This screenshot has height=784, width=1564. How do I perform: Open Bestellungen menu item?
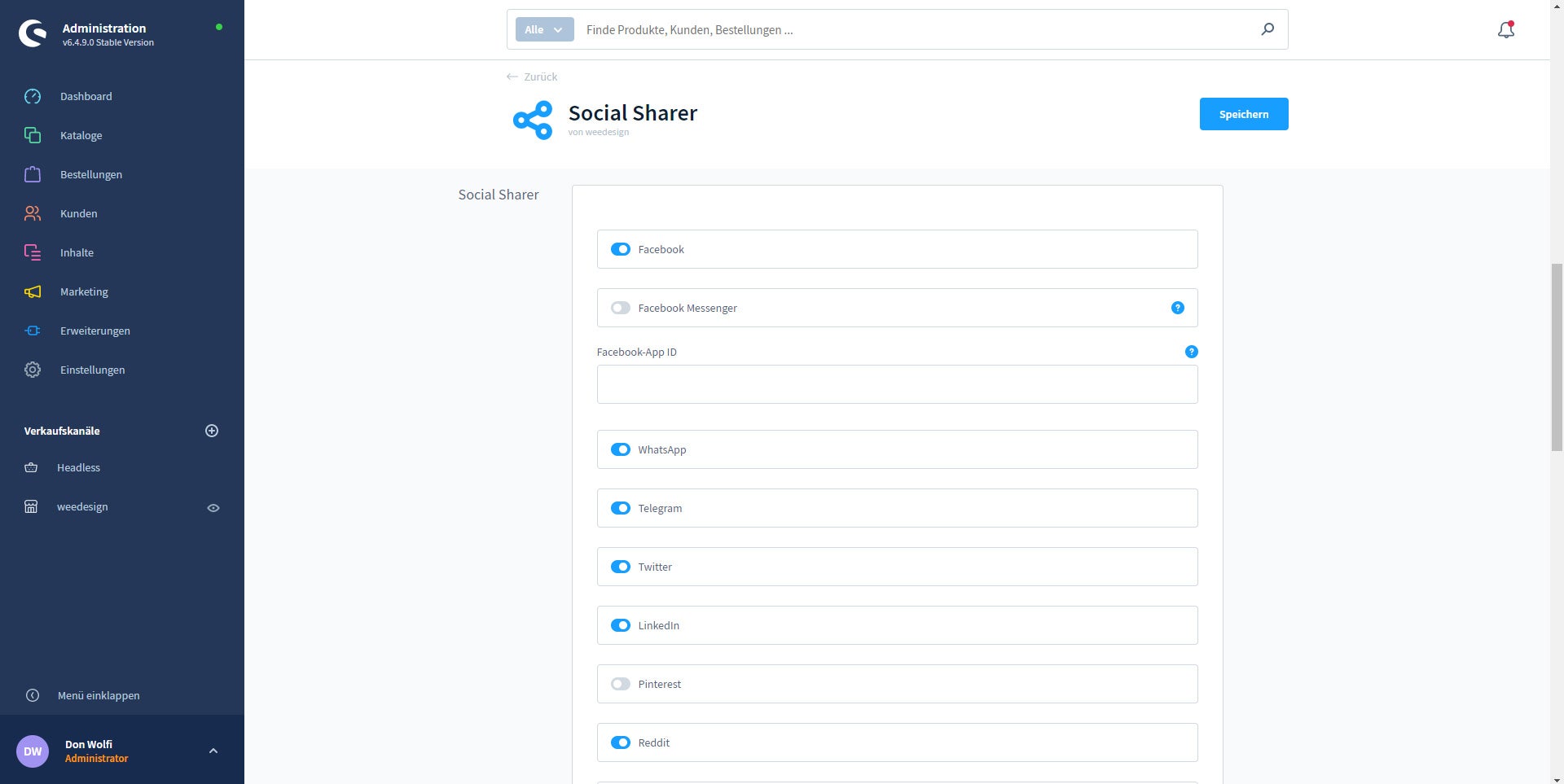tap(91, 174)
